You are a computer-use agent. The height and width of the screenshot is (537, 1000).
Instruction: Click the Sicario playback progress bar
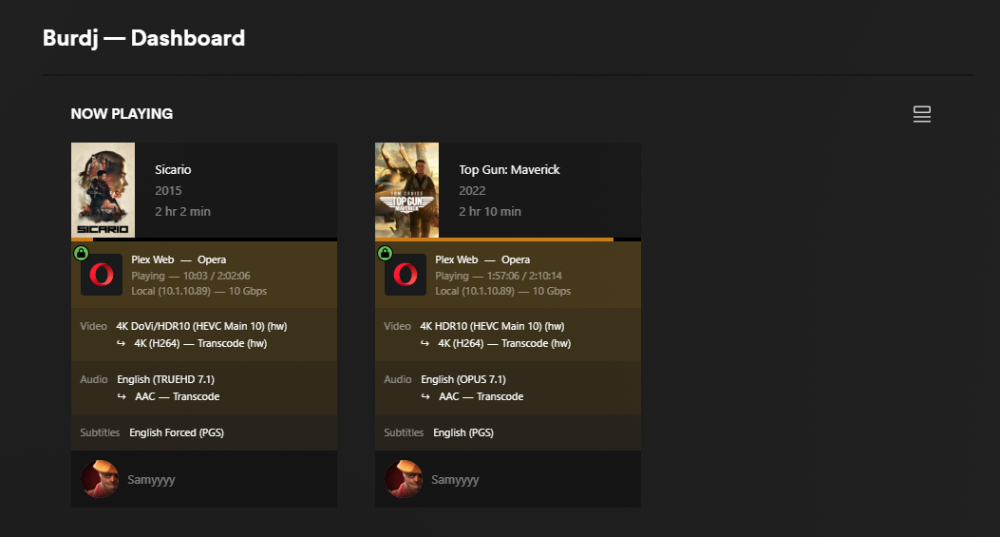[204, 240]
